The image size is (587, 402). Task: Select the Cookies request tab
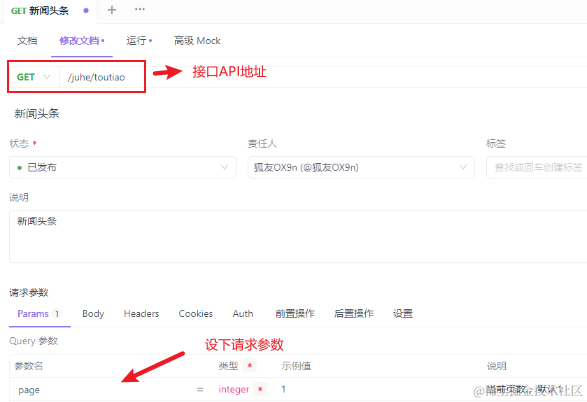tap(195, 314)
